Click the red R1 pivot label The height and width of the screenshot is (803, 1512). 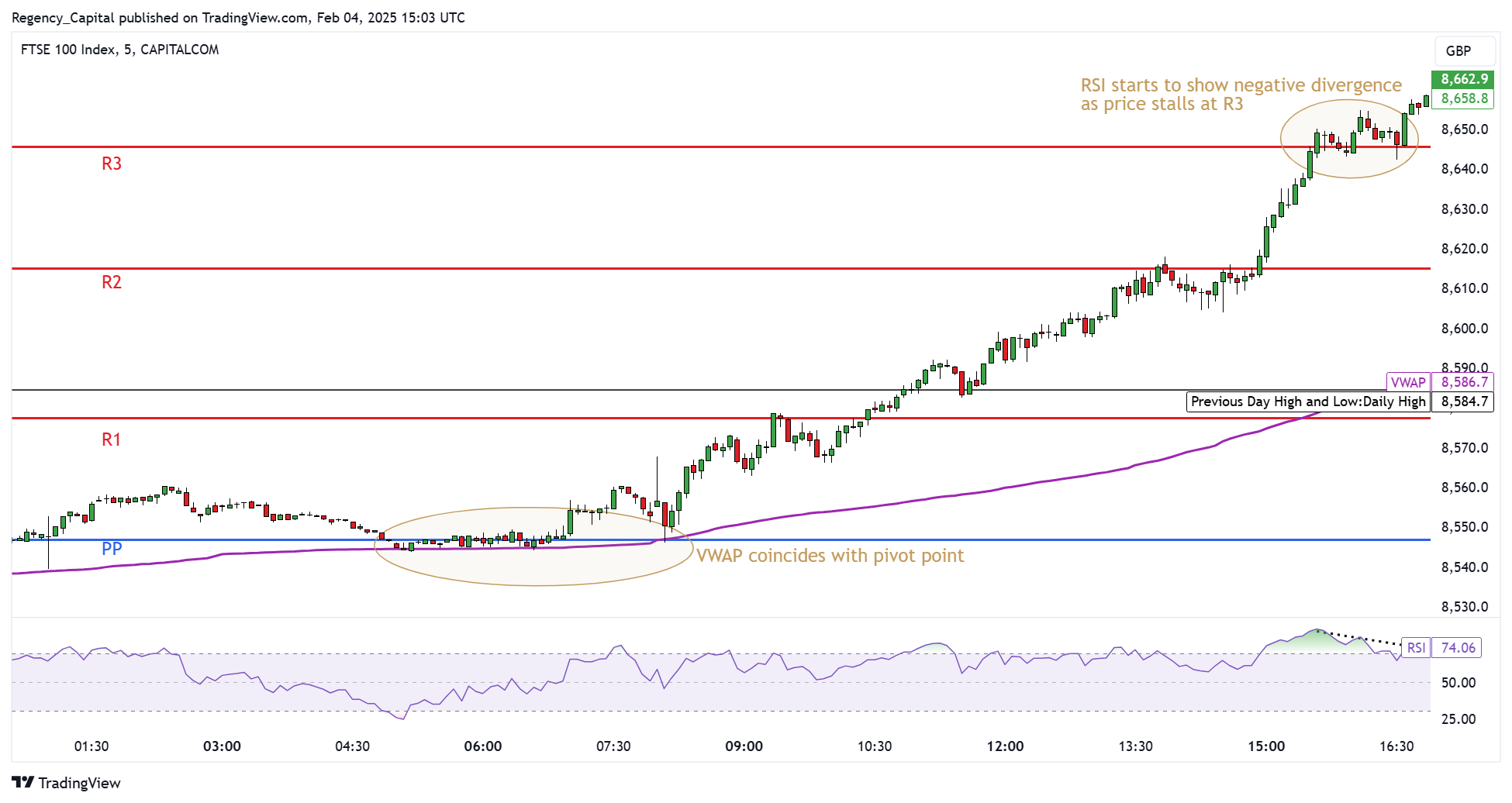point(112,439)
